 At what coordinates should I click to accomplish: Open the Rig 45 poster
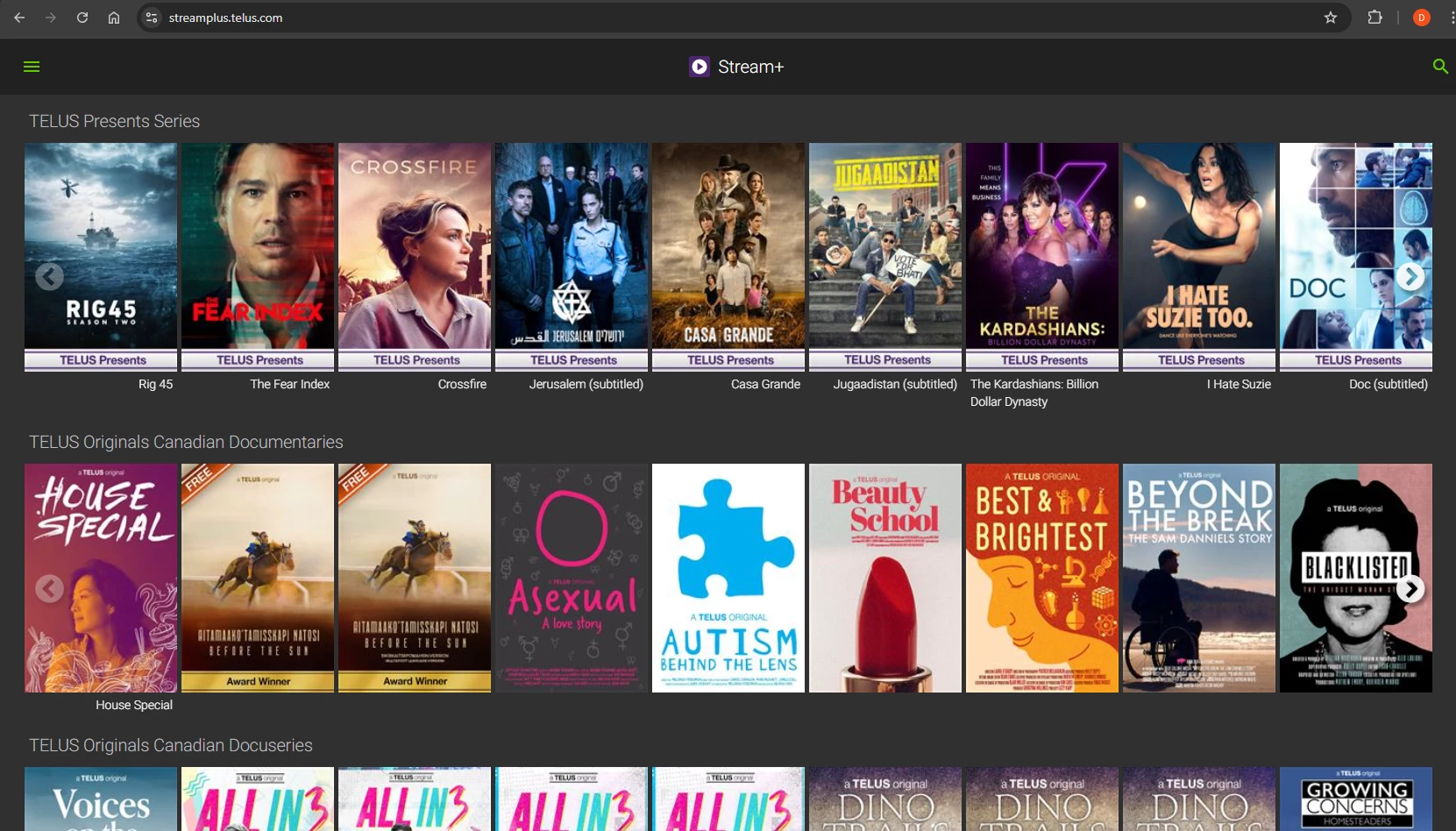pos(101,257)
